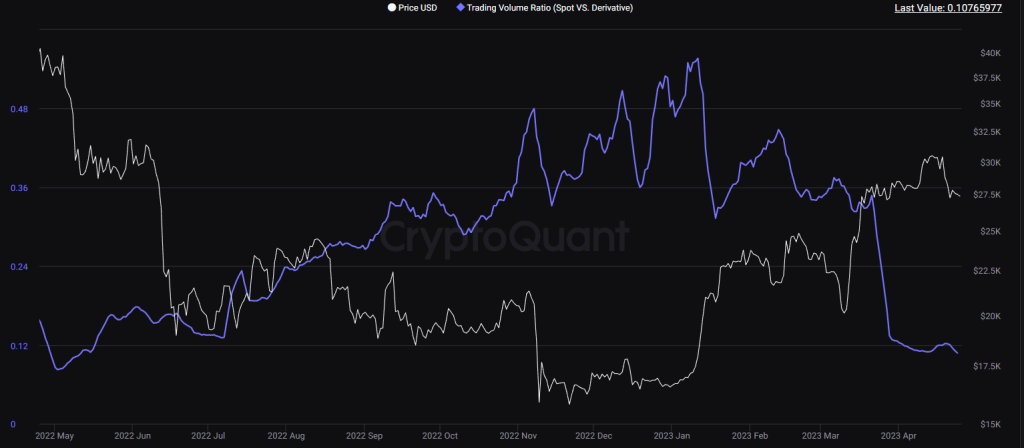Screen dimensions: 1024x448
Task: Click the 2022 Sep date label
Action: tap(364, 435)
